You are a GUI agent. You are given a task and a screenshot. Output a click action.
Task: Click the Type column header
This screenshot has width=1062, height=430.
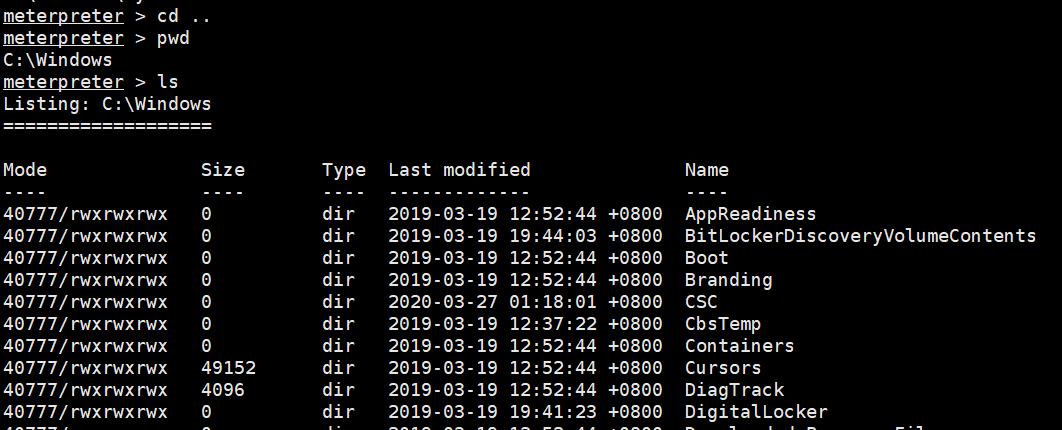coord(343,171)
